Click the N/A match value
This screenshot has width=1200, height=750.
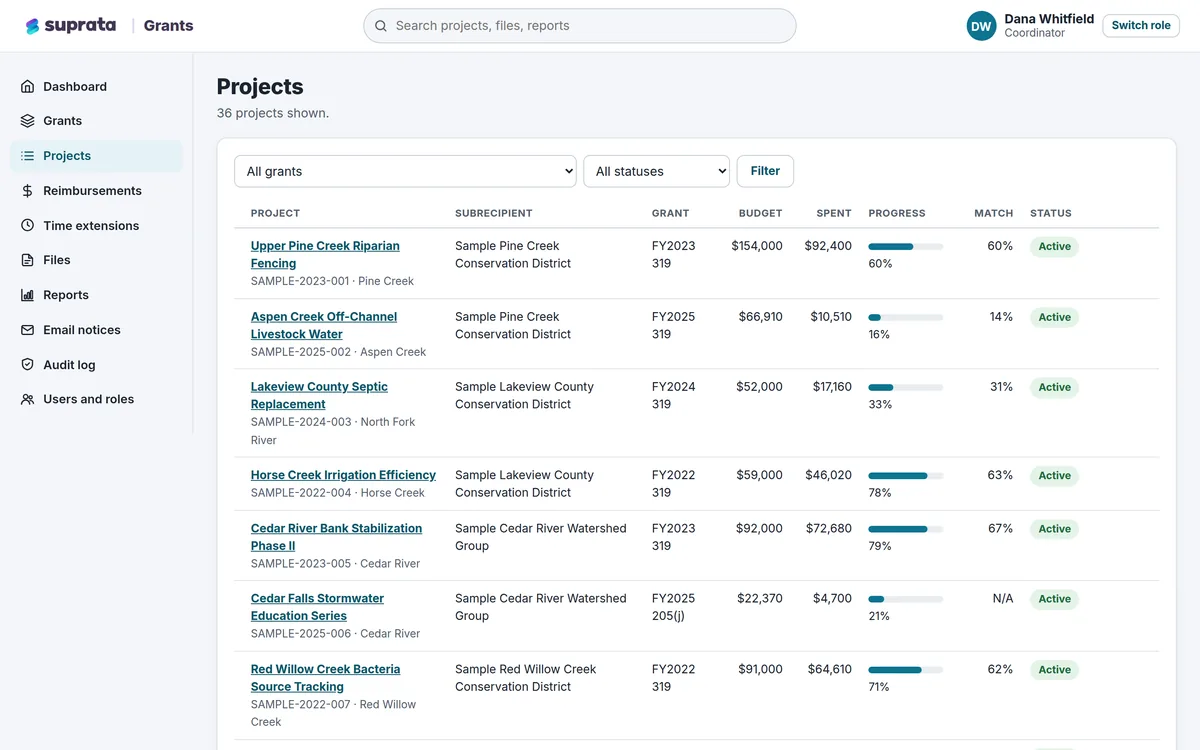[1003, 599]
